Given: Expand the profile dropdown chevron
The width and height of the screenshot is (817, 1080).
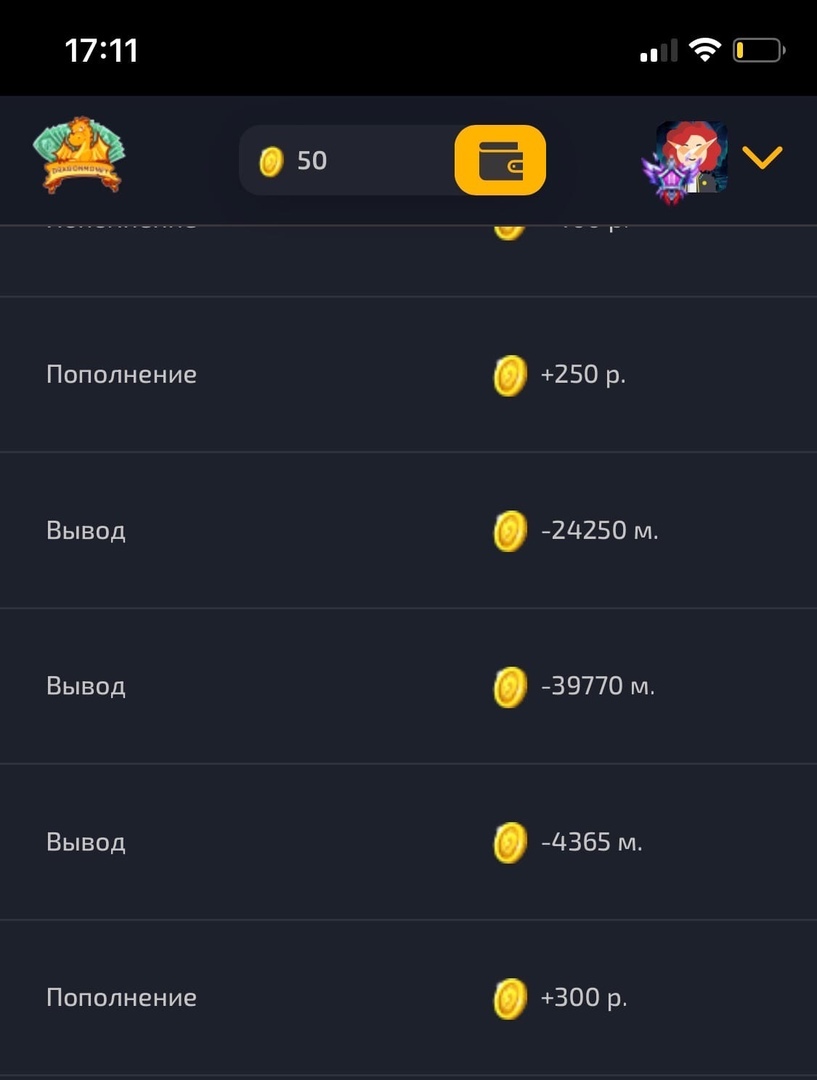Looking at the screenshot, I should 762,158.
